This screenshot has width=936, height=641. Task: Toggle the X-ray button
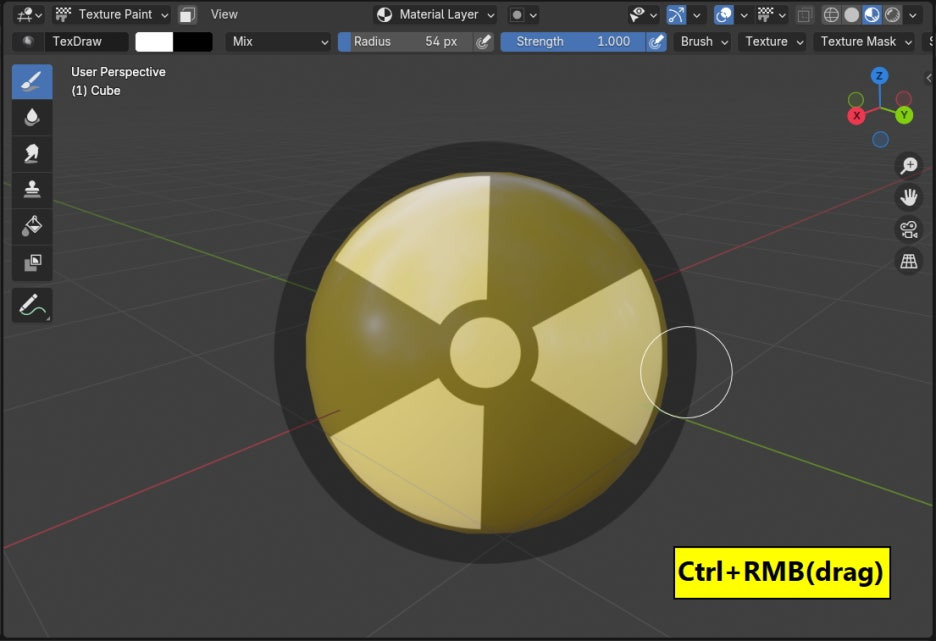pyautogui.click(x=805, y=15)
